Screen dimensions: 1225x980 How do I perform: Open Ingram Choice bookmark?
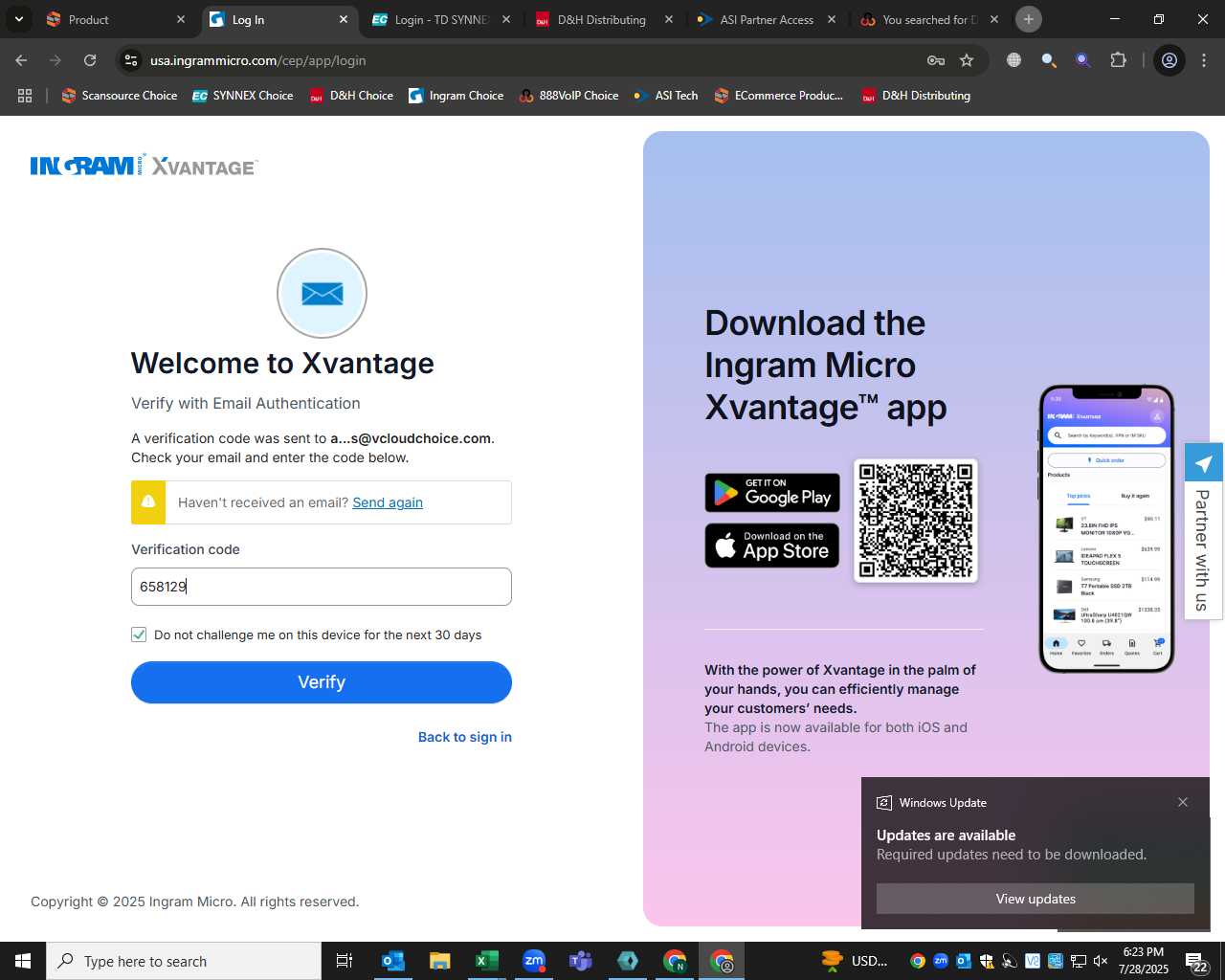coord(457,96)
